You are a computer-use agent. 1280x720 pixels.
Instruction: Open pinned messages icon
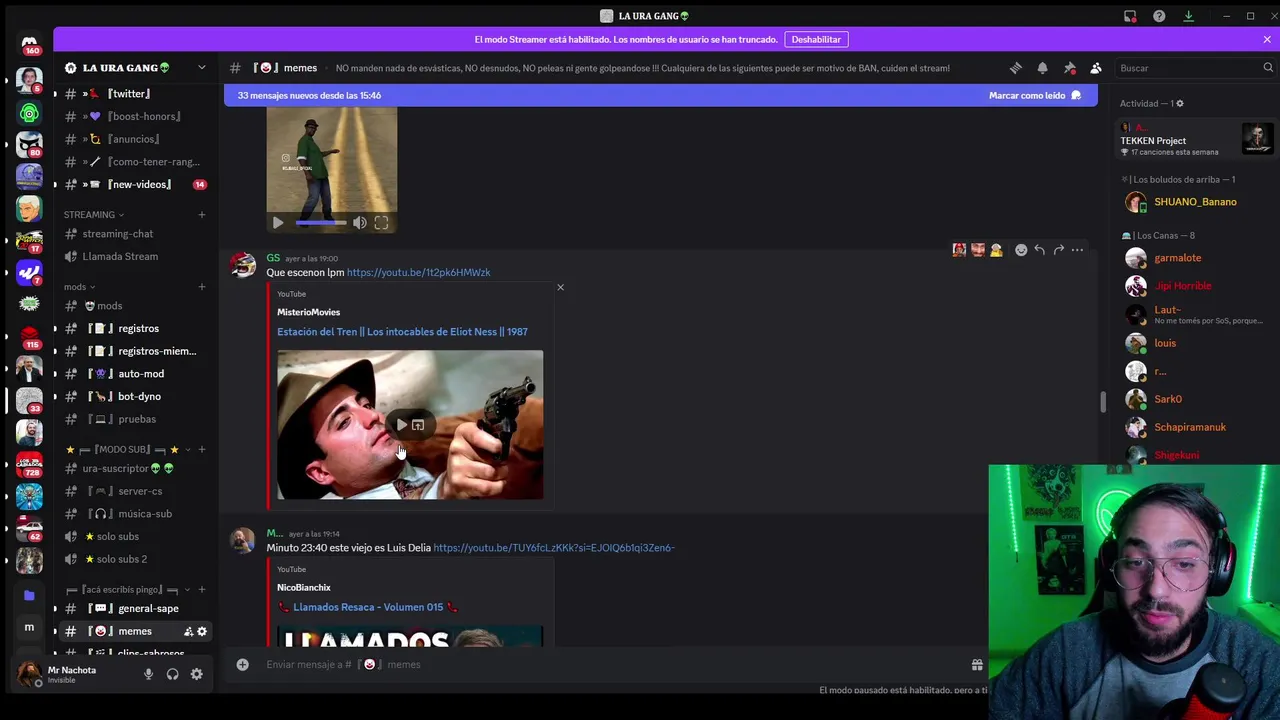click(x=1069, y=68)
